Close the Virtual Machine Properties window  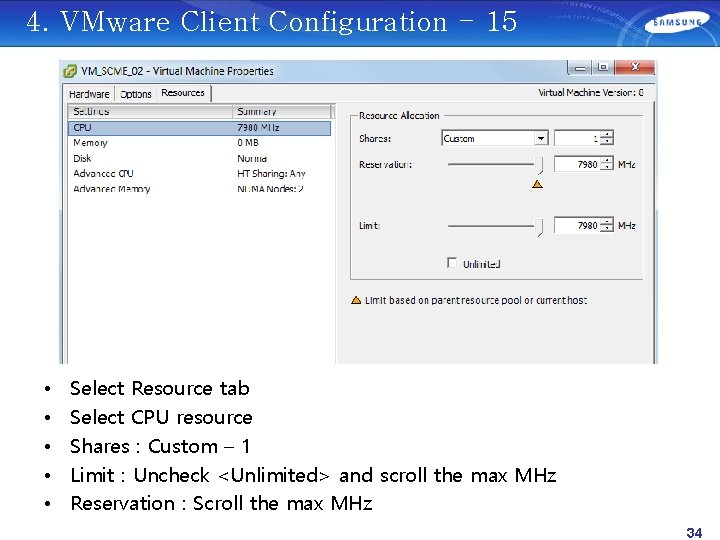point(635,68)
